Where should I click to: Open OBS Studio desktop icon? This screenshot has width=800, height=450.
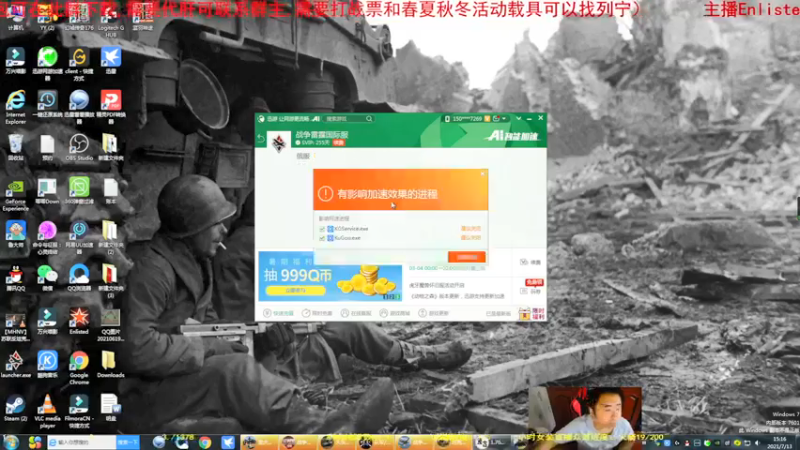(x=79, y=147)
